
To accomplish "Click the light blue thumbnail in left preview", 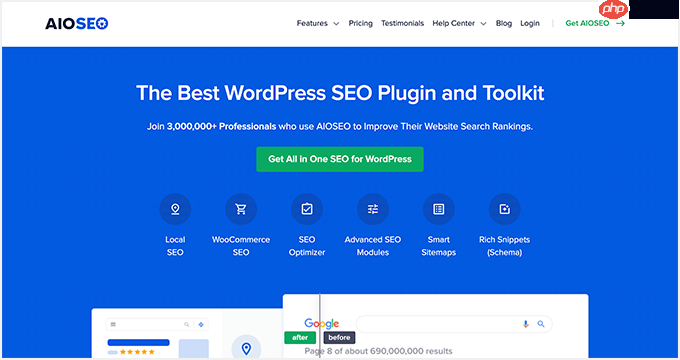I will (x=194, y=349).
